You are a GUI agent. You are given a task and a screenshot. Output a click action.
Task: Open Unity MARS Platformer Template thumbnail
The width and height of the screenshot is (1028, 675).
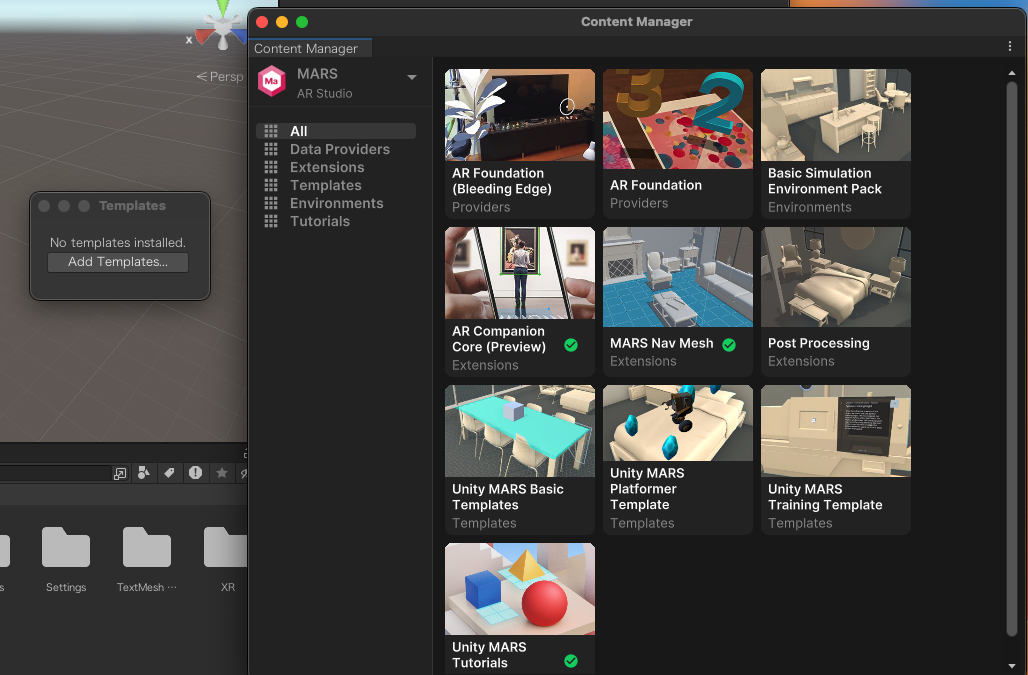point(678,423)
